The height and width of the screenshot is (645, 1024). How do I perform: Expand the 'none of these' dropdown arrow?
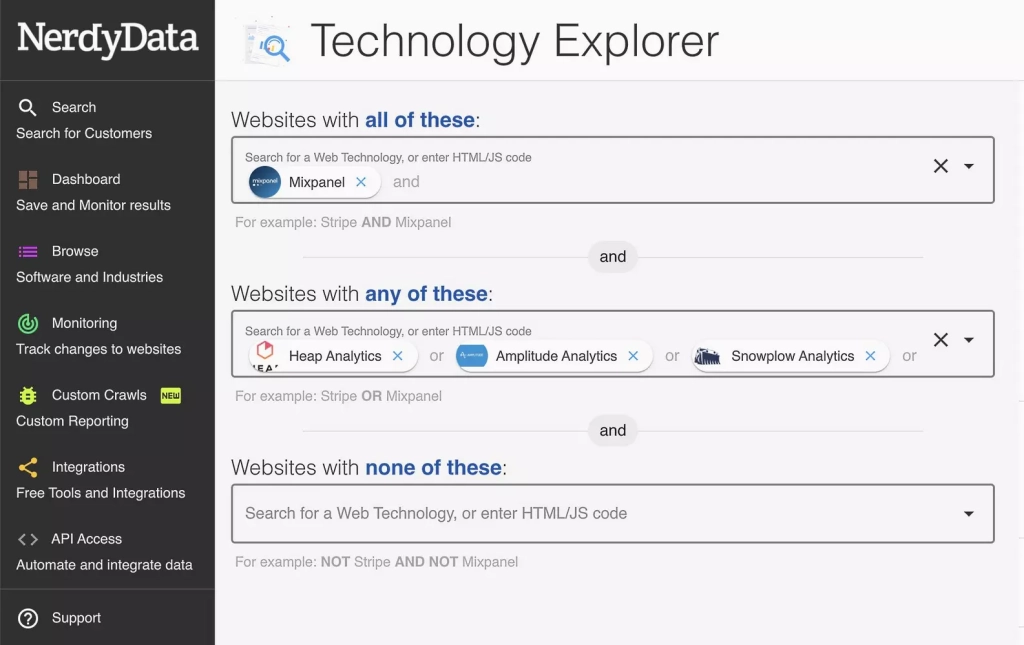pyautogui.click(x=969, y=514)
